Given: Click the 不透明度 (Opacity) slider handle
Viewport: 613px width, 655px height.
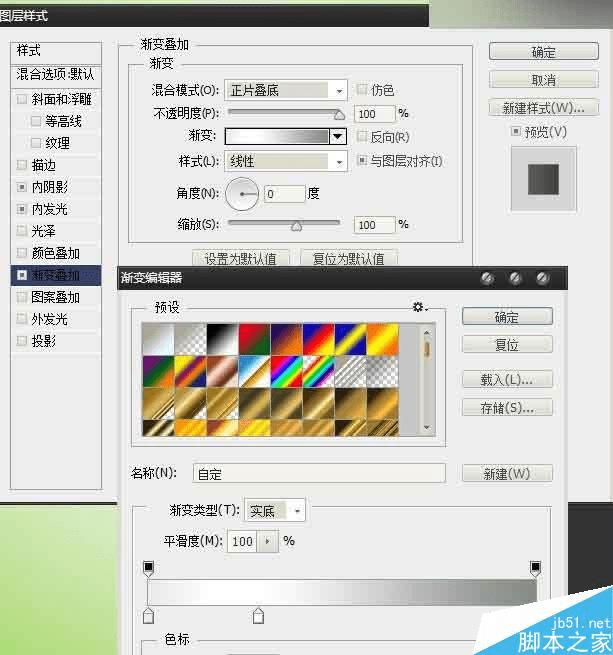Looking at the screenshot, I should pos(339,114).
